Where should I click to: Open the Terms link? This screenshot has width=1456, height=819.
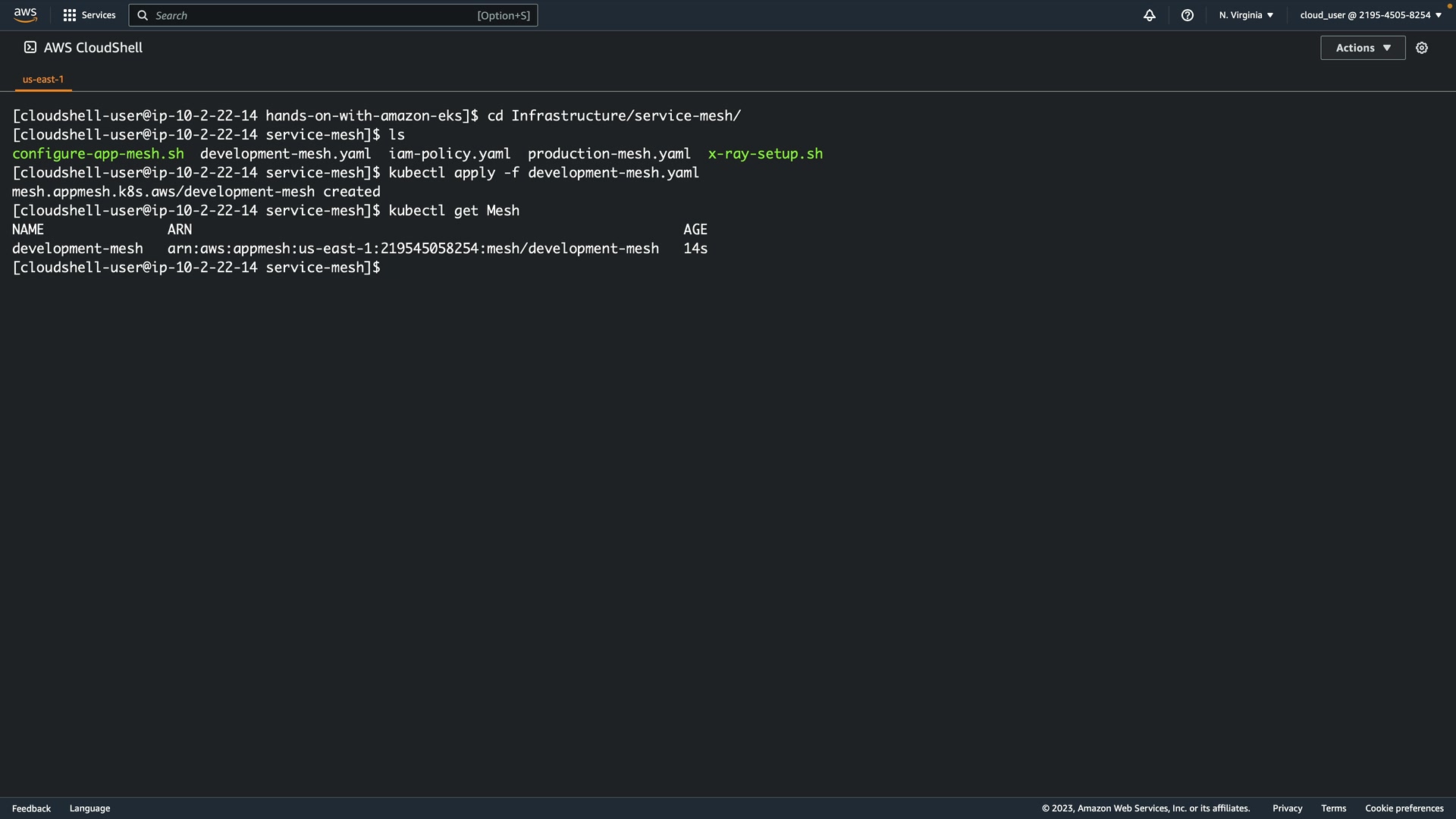[x=1333, y=808]
